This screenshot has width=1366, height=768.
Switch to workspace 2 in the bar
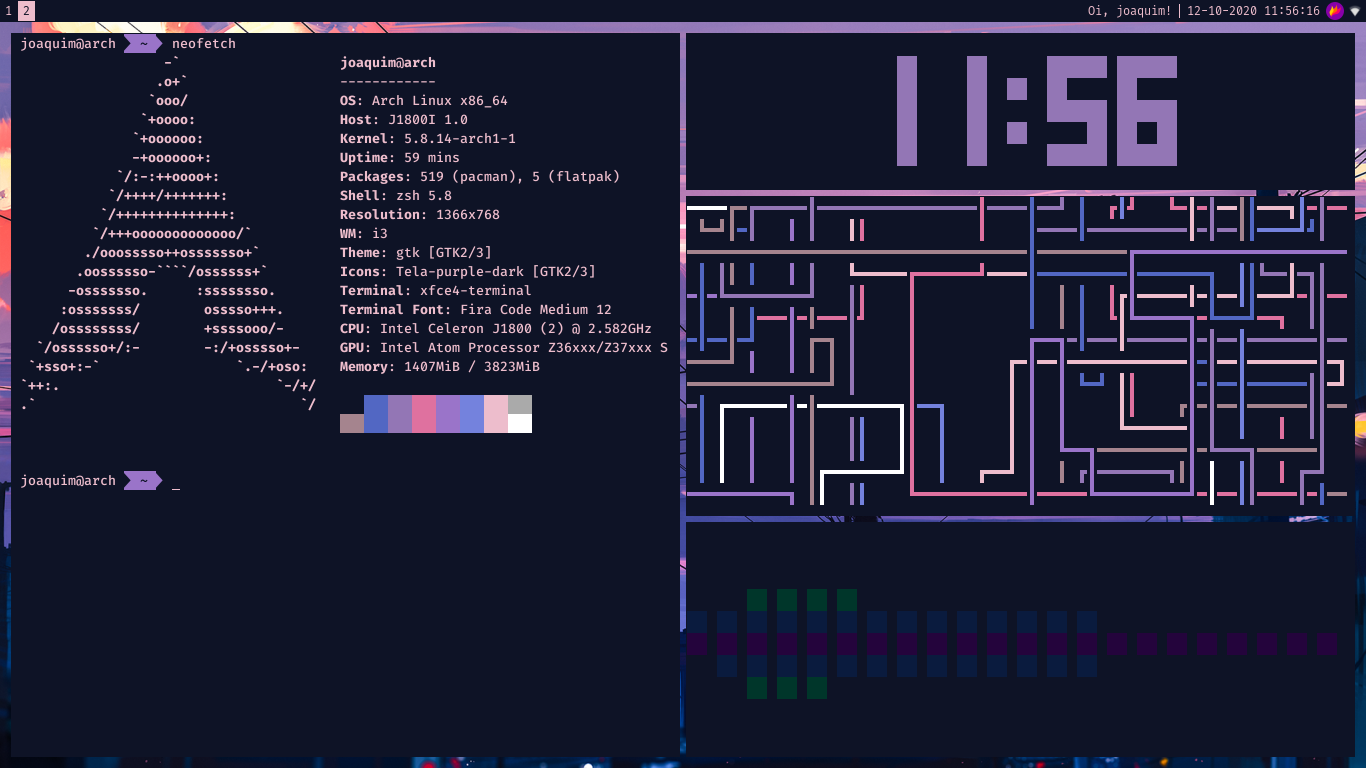(26, 11)
